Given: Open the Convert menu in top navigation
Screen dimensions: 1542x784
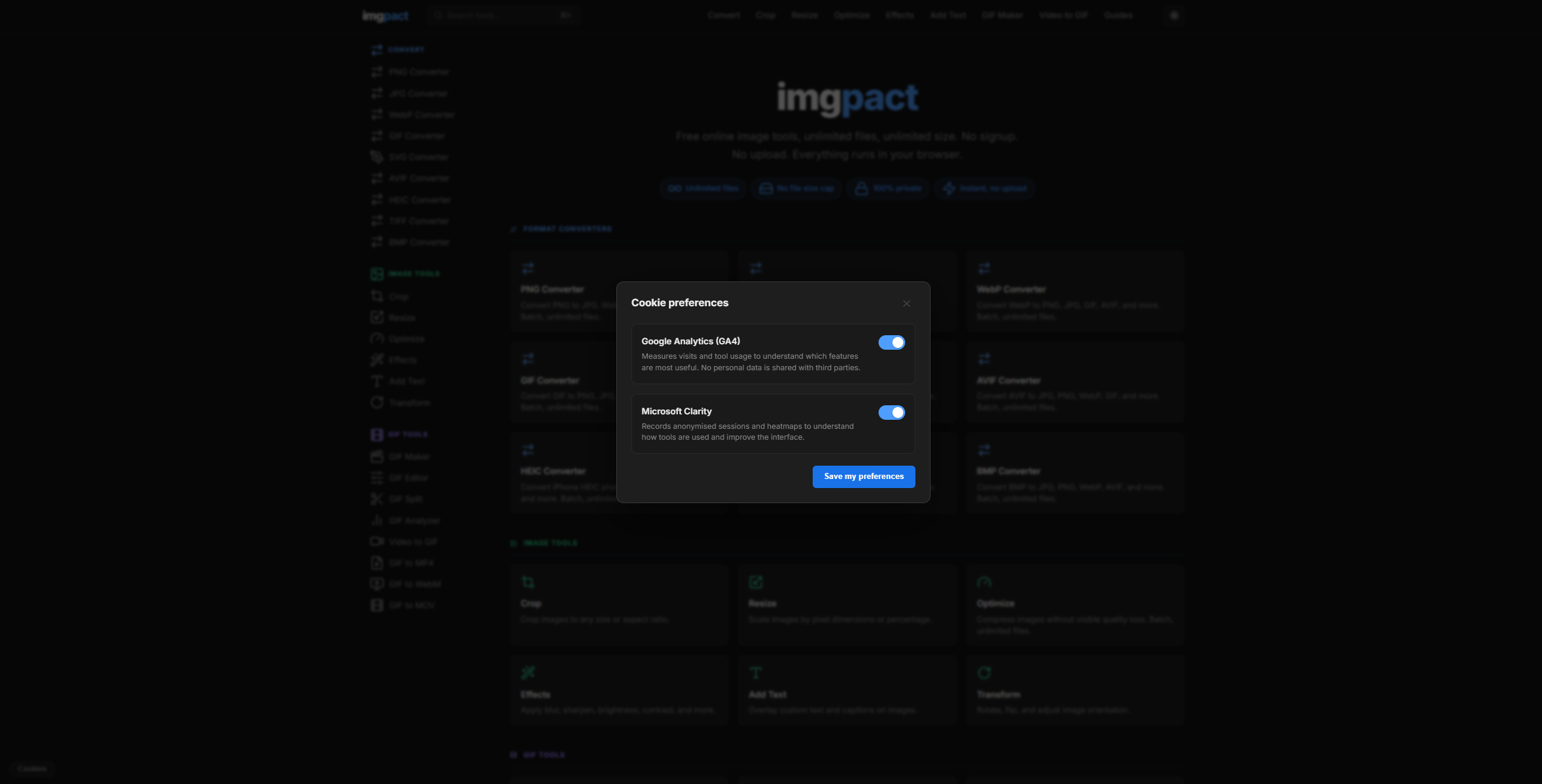Looking at the screenshot, I should point(723,15).
